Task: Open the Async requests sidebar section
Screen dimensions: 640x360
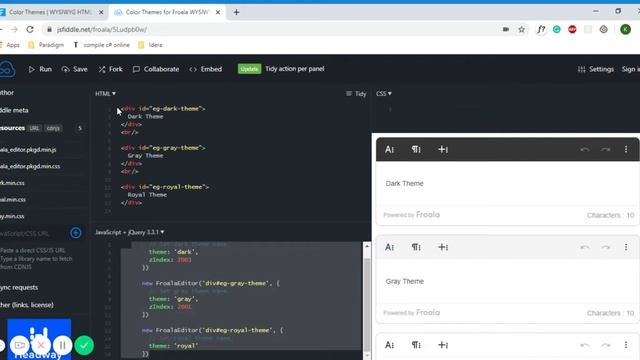Action: 19,287
